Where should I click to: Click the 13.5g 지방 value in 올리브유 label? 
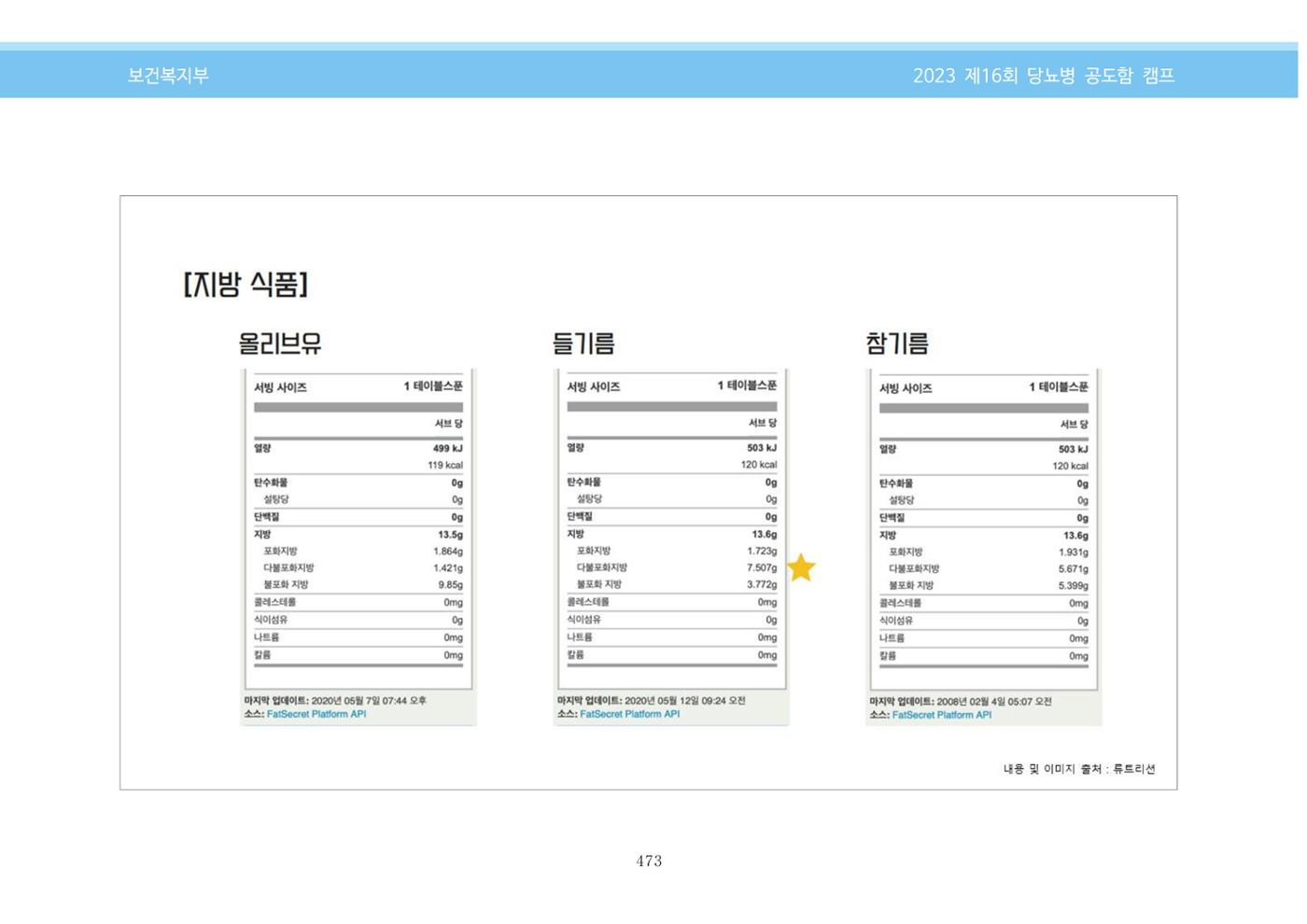coord(450,535)
